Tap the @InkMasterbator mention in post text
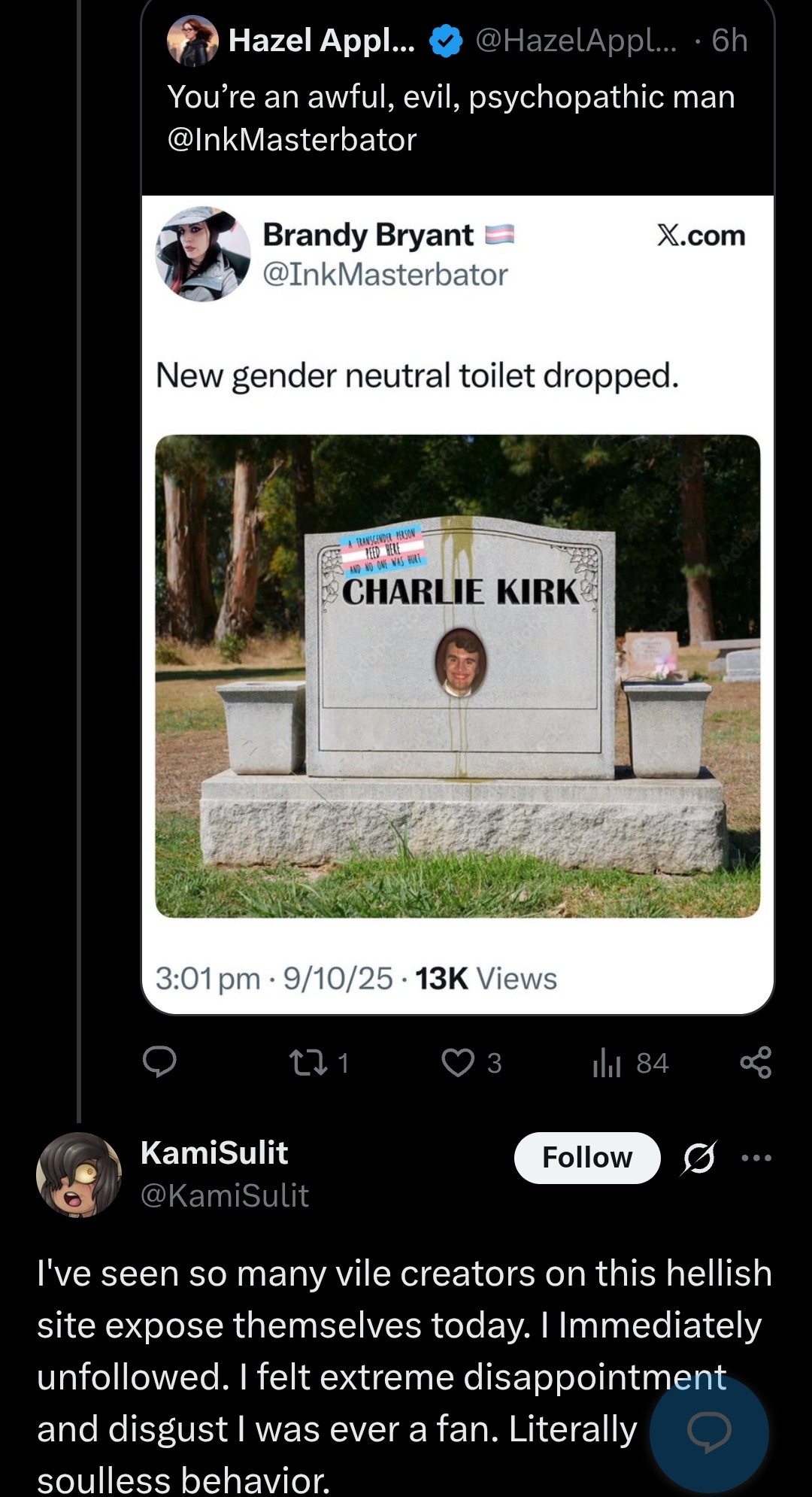Viewport: 812px width, 1497px height. coord(292,140)
